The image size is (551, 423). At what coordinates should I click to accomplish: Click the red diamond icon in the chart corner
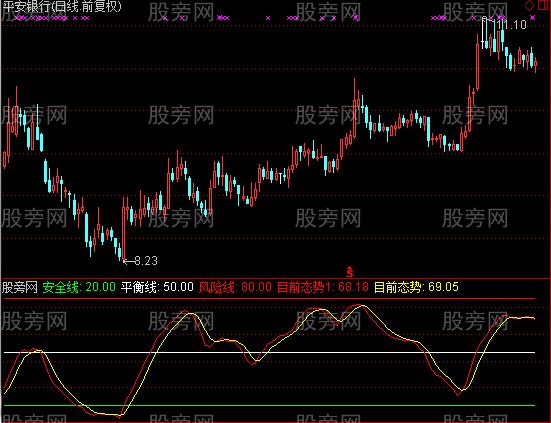click(529, 6)
